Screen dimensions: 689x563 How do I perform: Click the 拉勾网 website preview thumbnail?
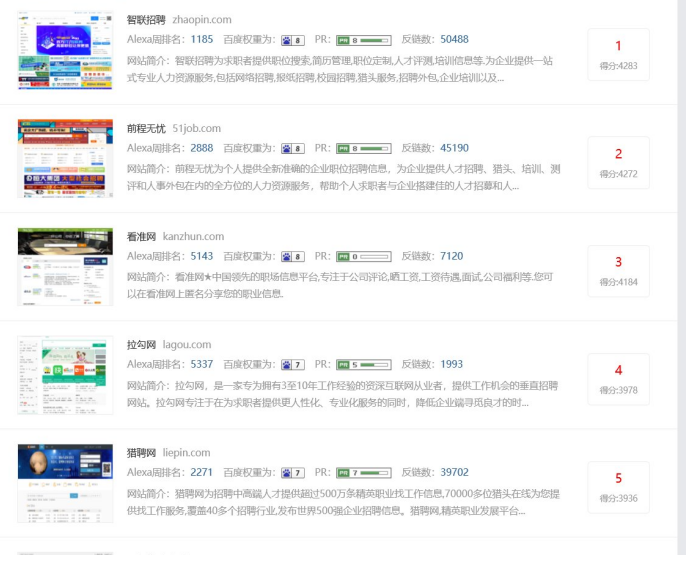pyautogui.click(x=65, y=375)
